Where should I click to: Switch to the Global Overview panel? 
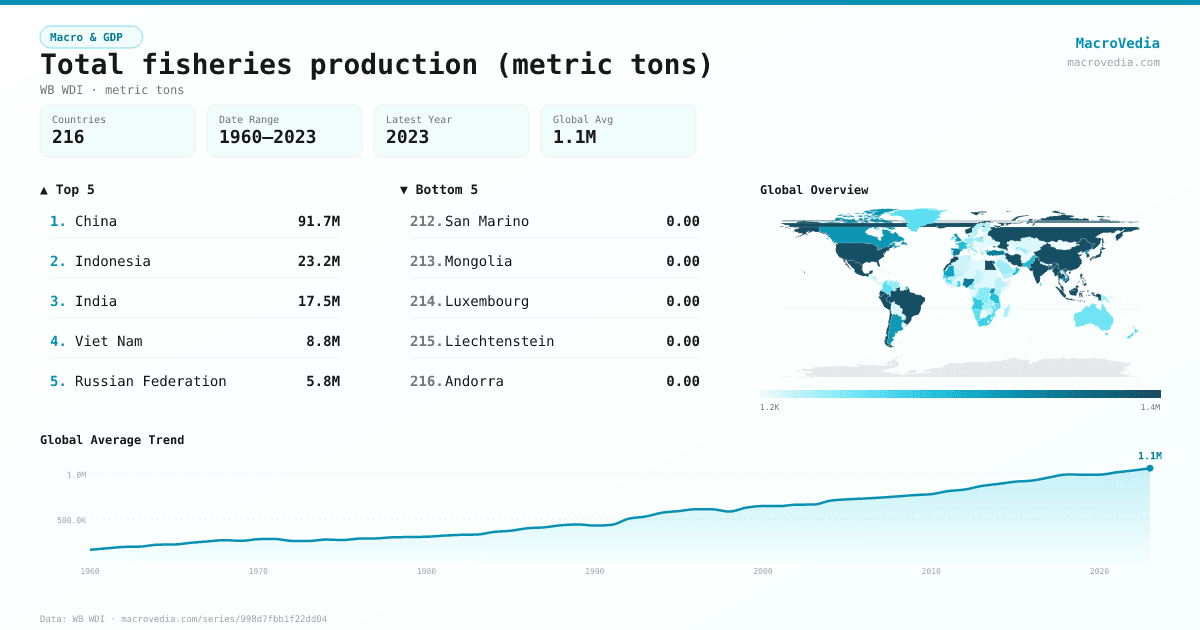point(814,189)
